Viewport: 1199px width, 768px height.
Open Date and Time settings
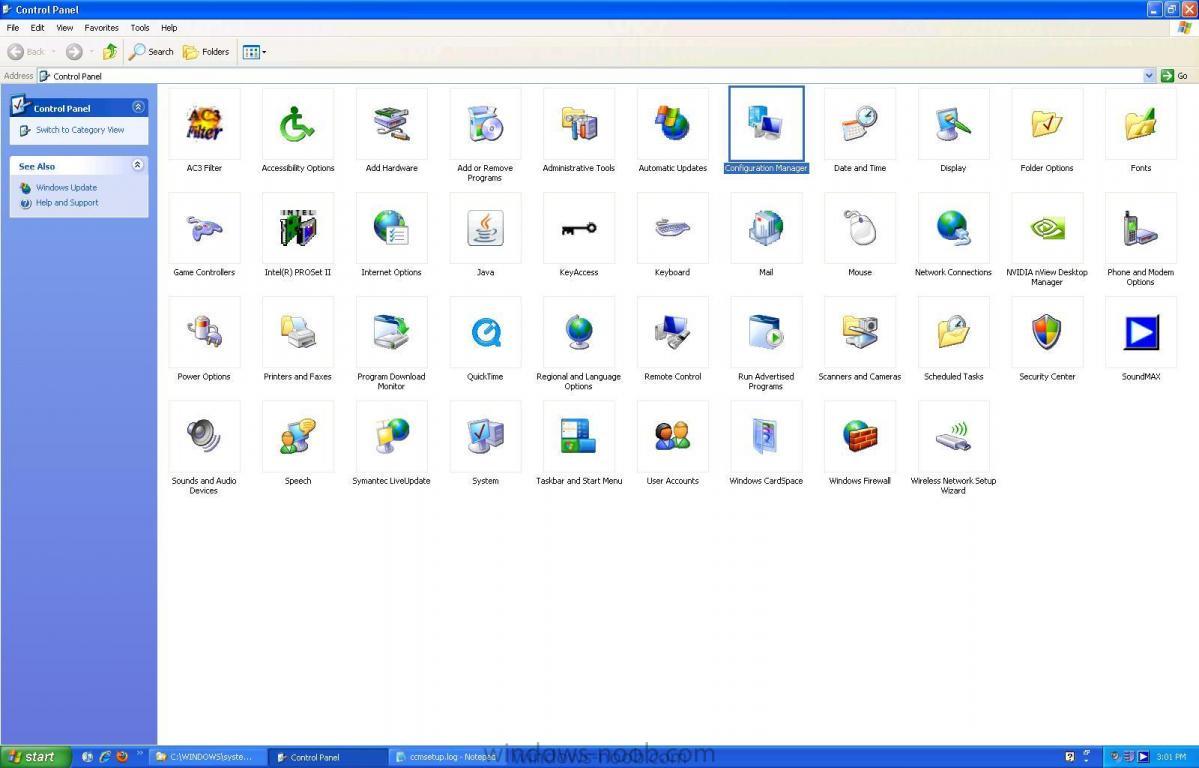pyautogui.click(x=860, y=124)
